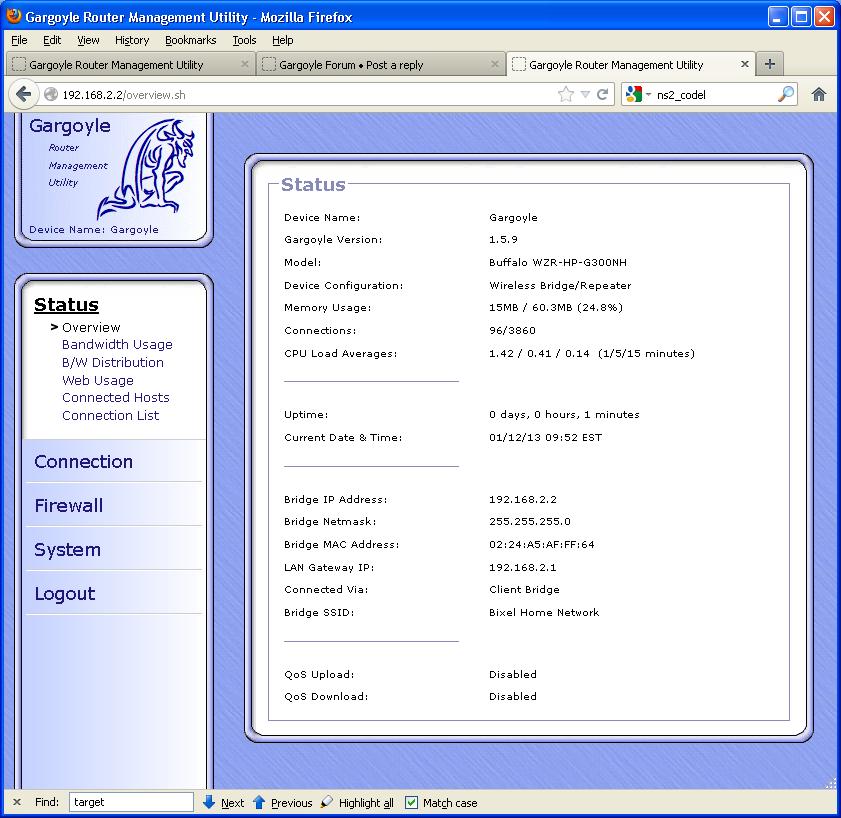
Task: Close the first Gargoyle Router Management tab
Action: click(x=245, y=64)
